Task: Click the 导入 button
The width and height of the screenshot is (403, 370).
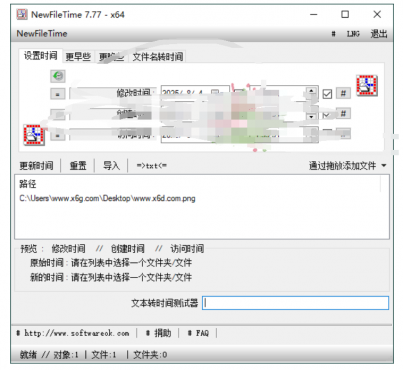Action: (x=111, y=166)
